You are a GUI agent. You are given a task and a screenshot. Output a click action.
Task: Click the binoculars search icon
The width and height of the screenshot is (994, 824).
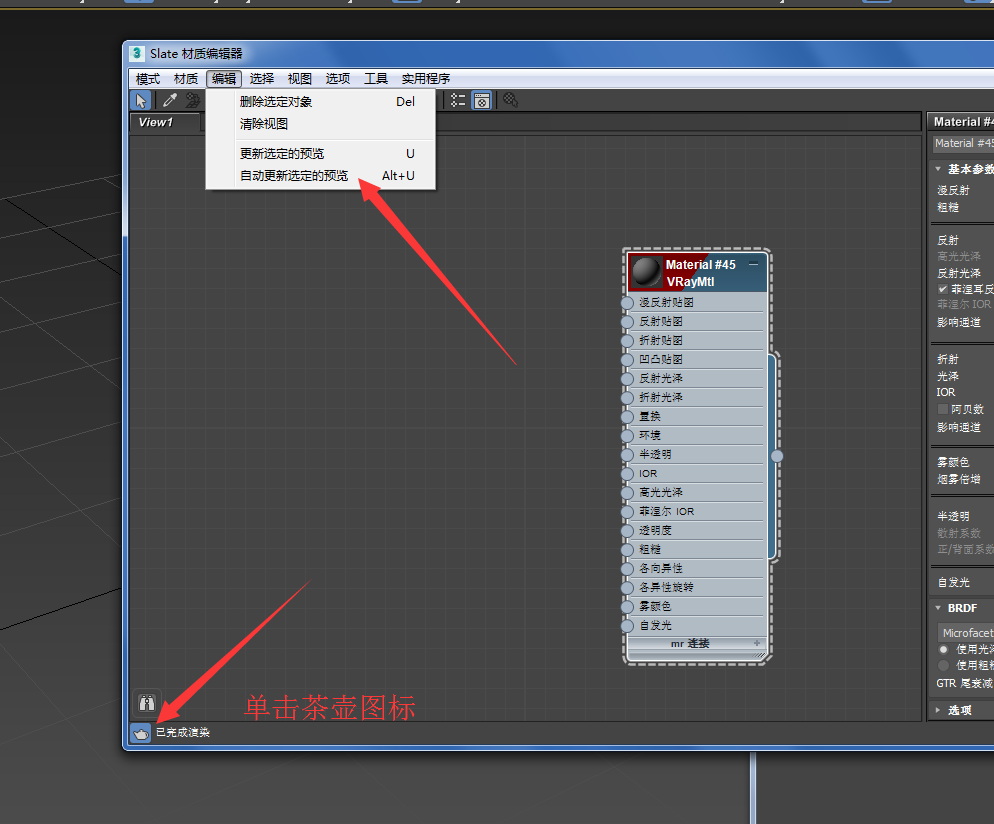147,702
